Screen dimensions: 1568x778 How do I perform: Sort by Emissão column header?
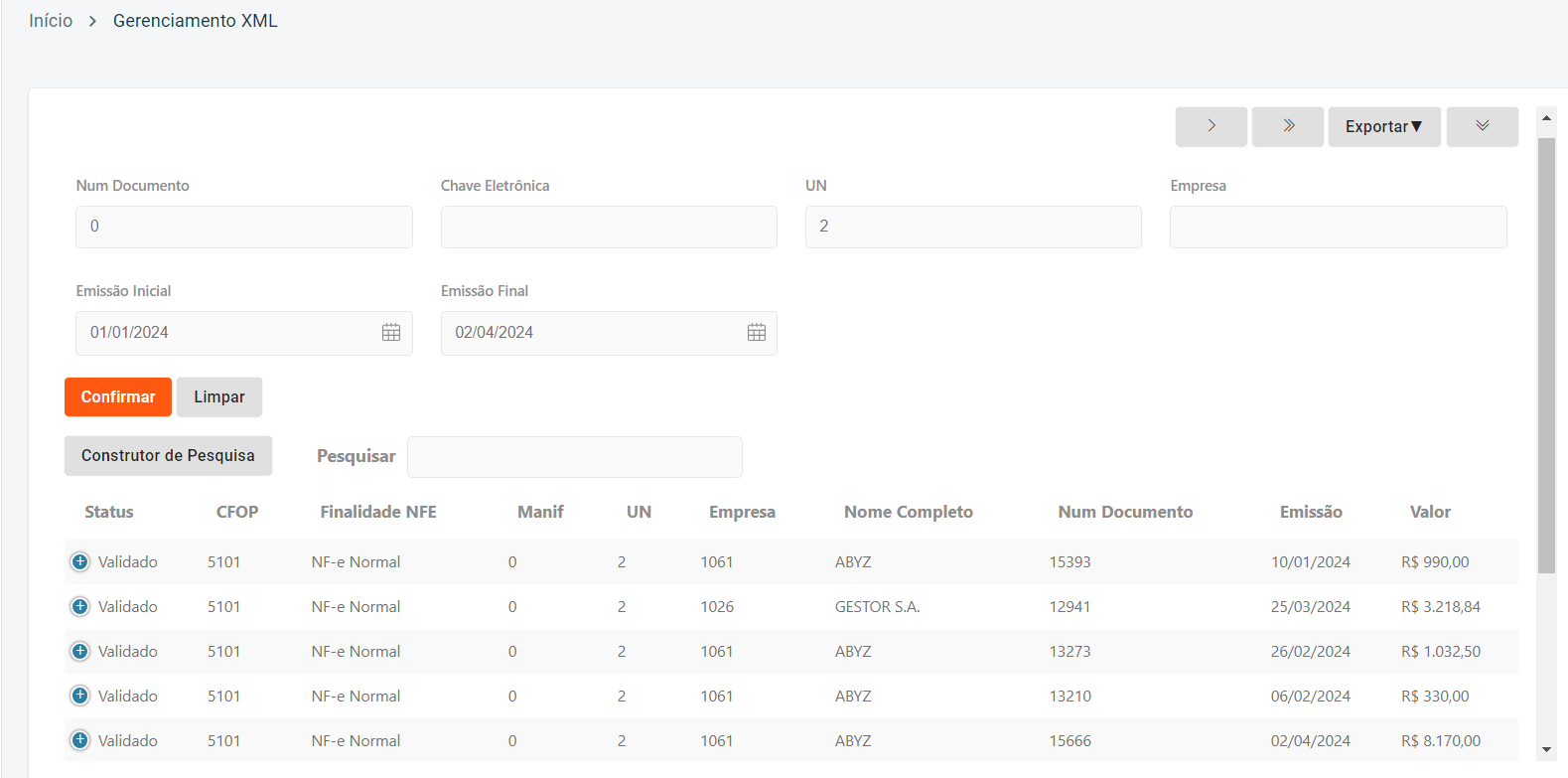1311,513
